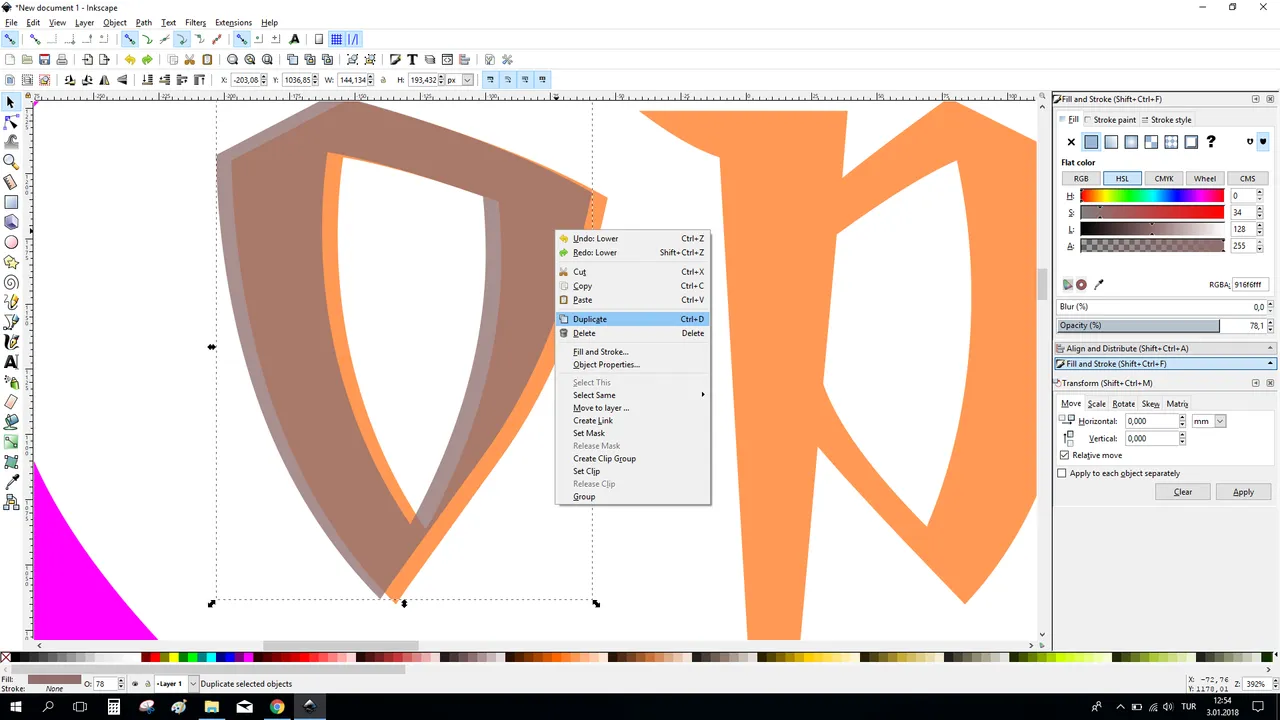Choose pattern fill icon
The image size is (1280, 720).
coord(1171,142)
